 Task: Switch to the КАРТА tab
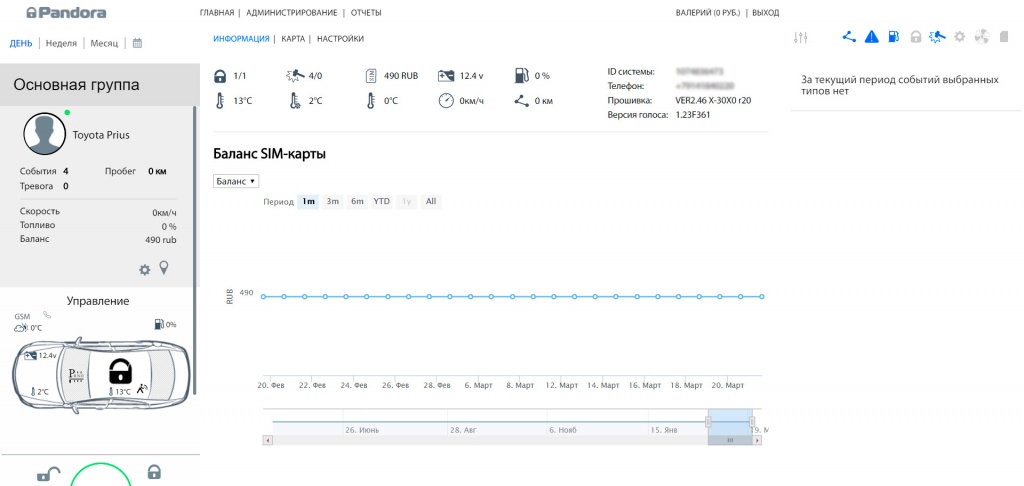click(293, 39)
